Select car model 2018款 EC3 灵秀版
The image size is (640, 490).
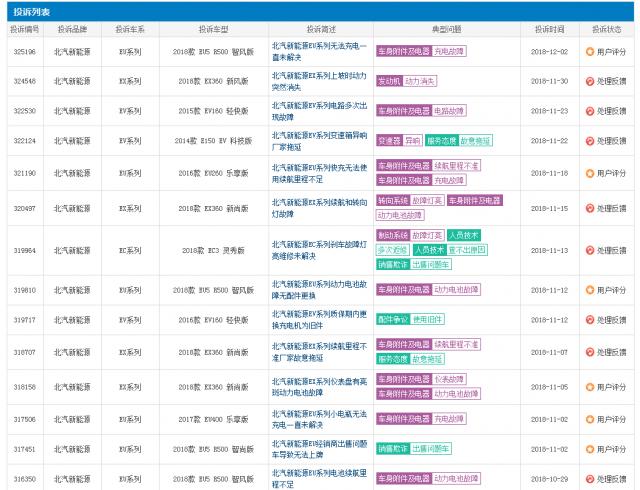point(213,250)
